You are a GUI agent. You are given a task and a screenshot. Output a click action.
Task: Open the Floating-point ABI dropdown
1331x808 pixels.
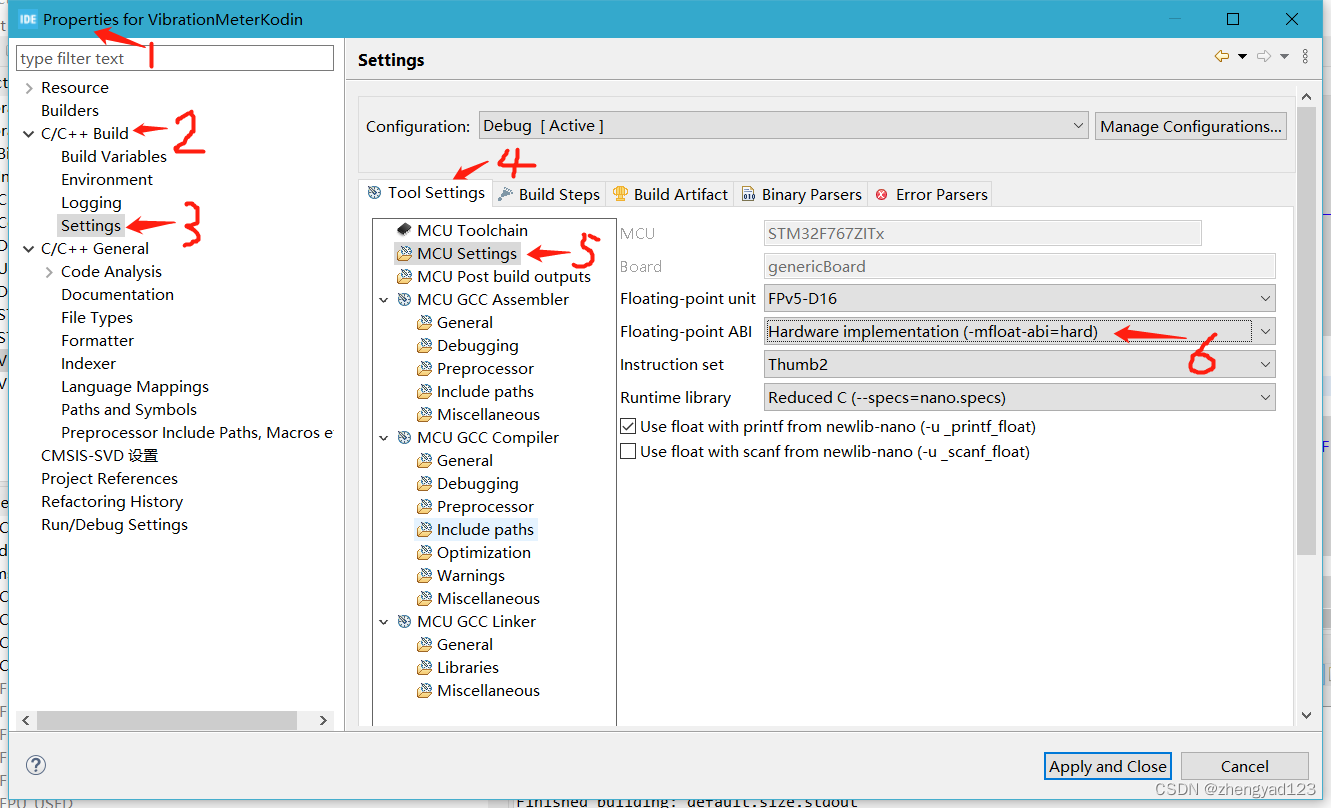tap(1020, 331)
